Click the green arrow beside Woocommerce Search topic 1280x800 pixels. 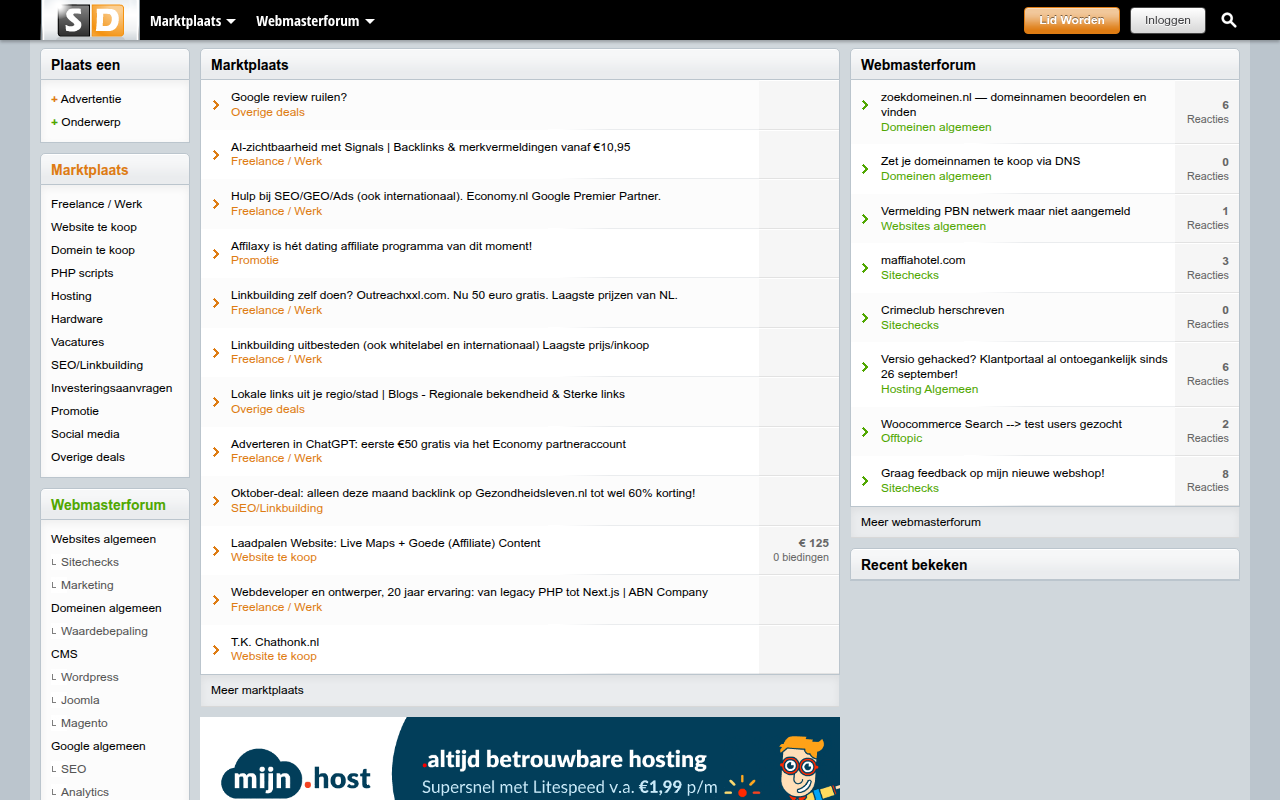[x=866, y=431]
